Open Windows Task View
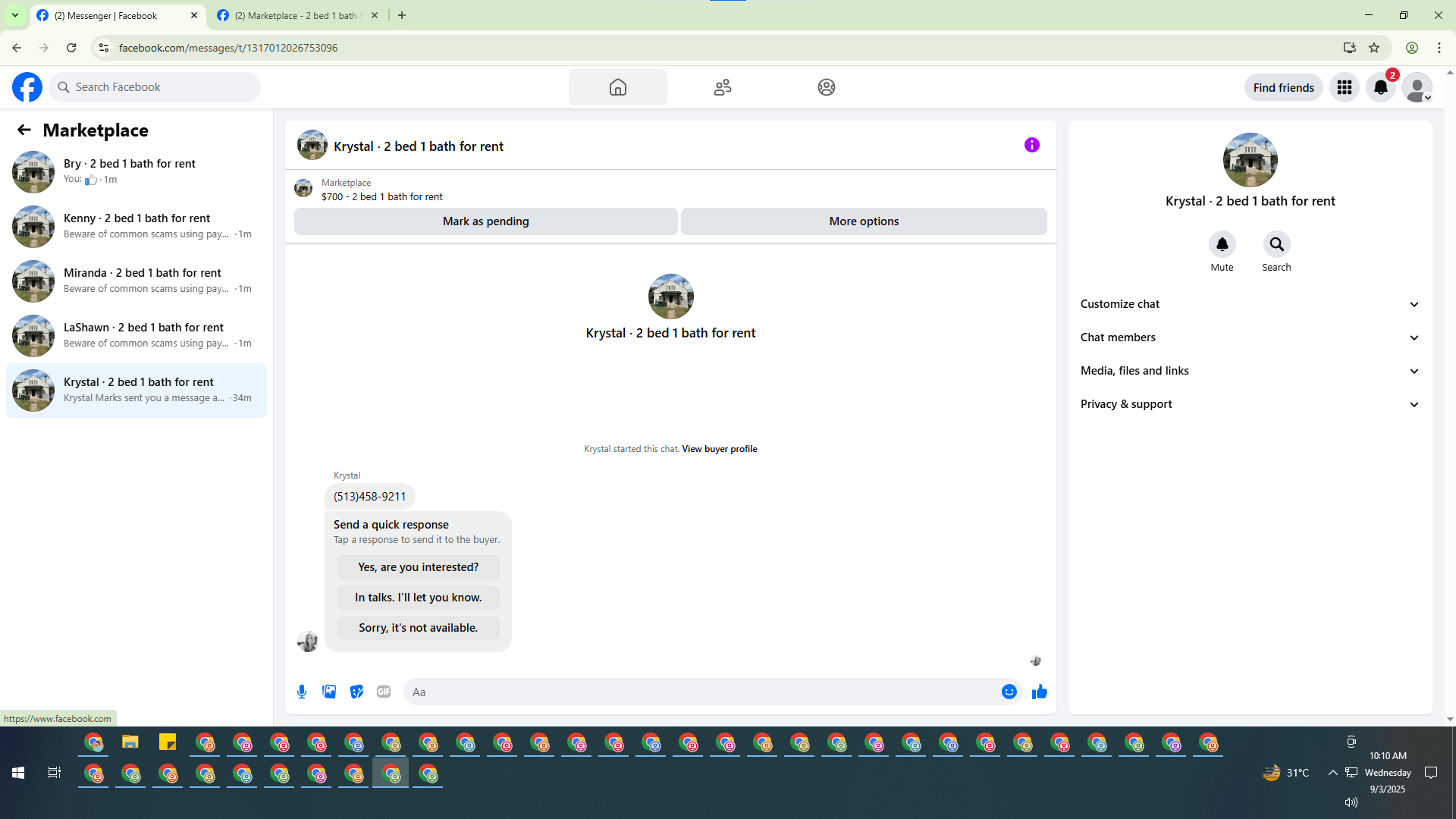The height and width of the screenshot is (819, 1456). click(55, 773)
